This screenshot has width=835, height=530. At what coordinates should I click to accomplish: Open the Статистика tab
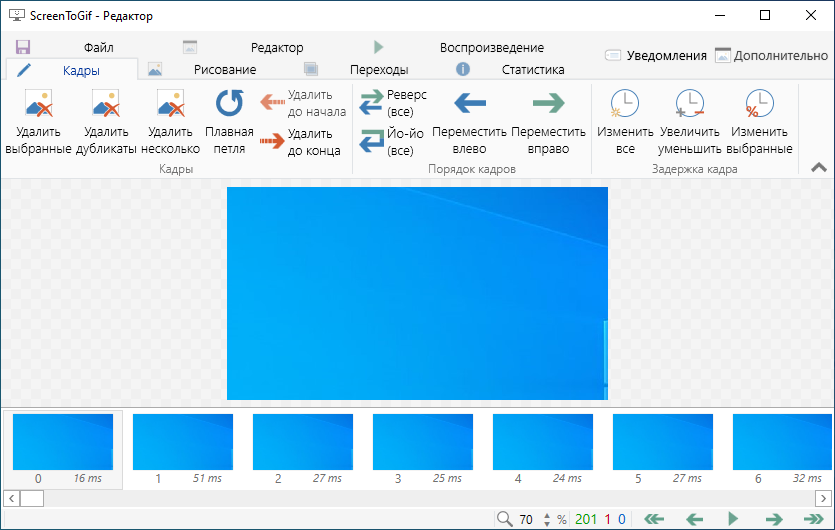(x=533, y=70)
